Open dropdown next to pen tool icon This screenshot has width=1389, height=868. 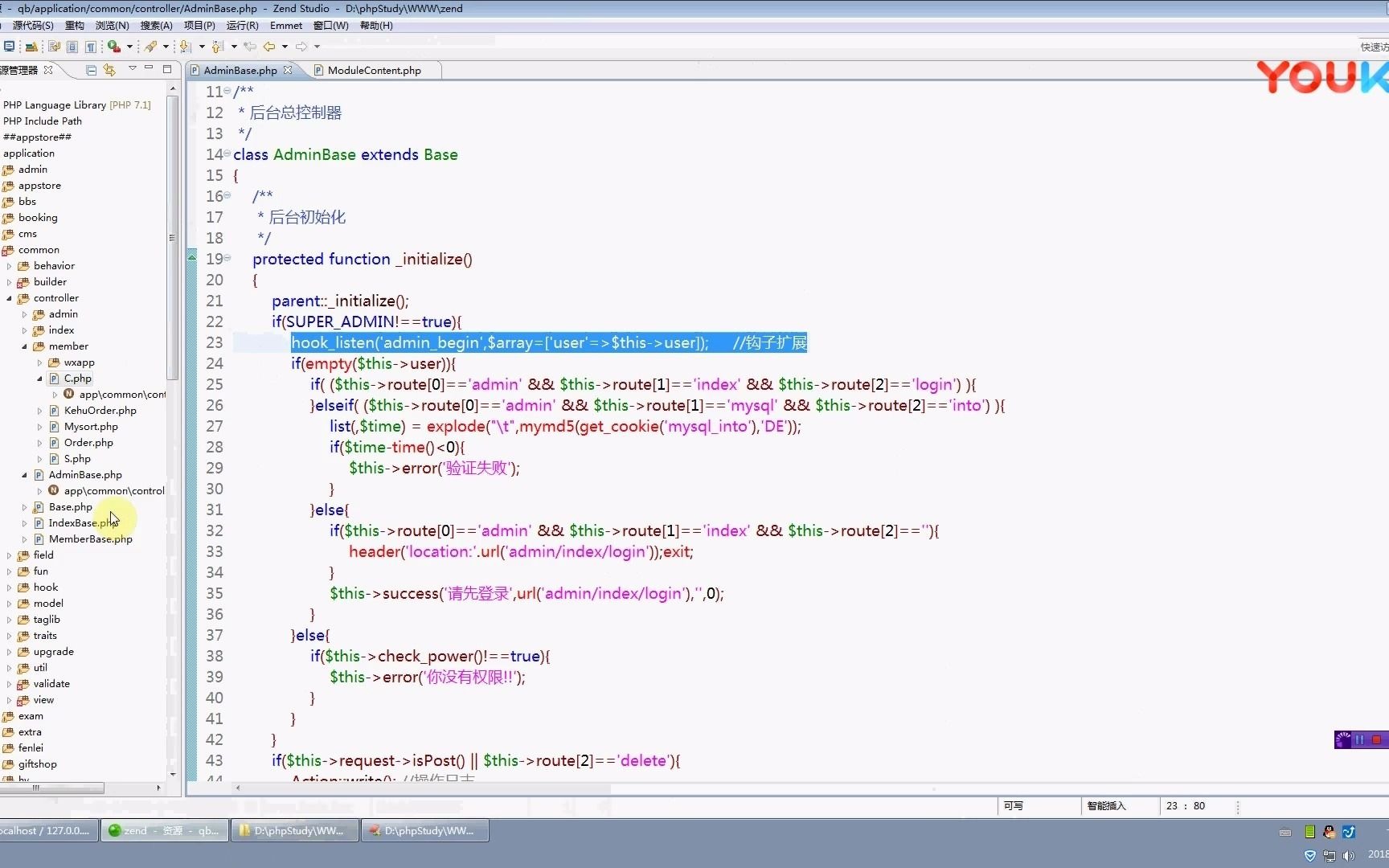pyautogui.click(x=166, y=47)
